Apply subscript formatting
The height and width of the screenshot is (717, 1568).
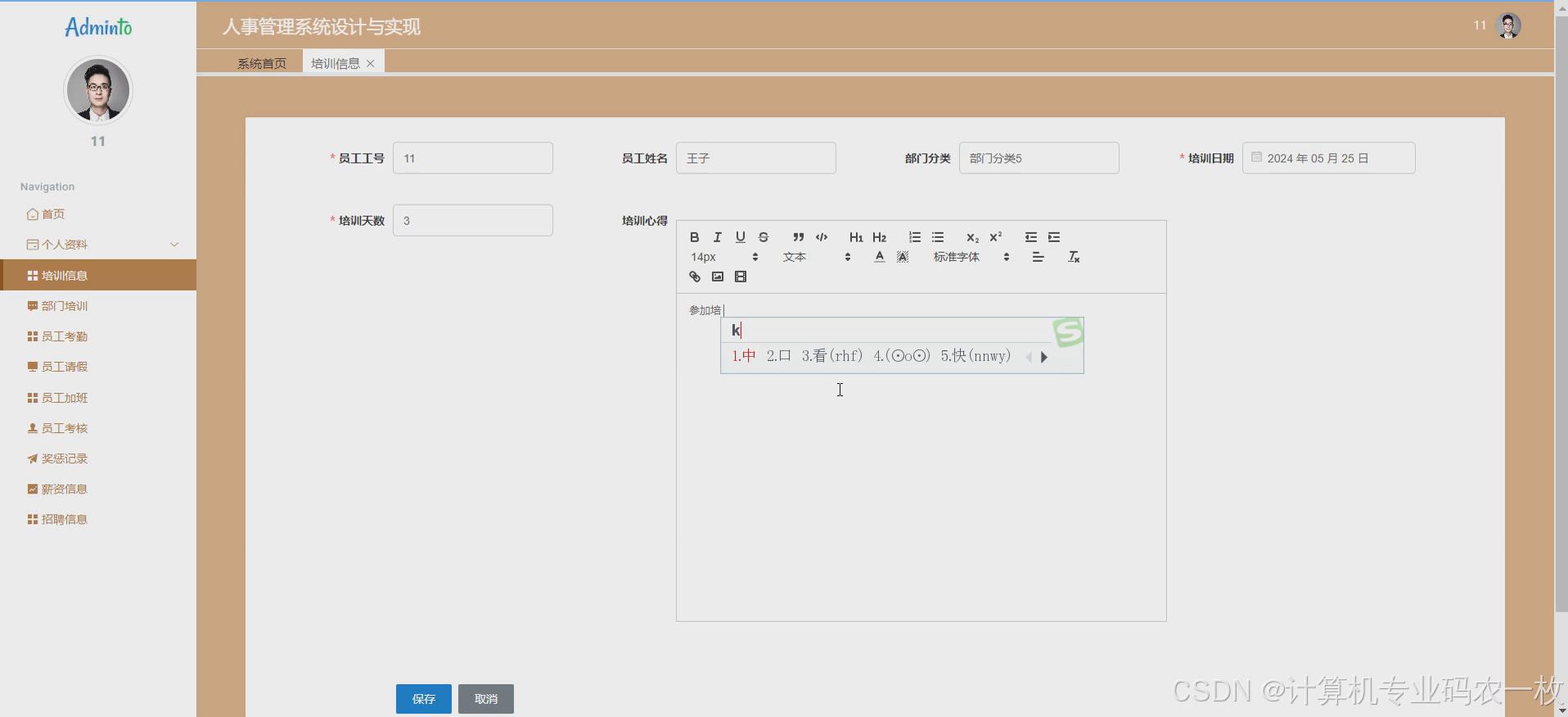(x=972, y=237)
